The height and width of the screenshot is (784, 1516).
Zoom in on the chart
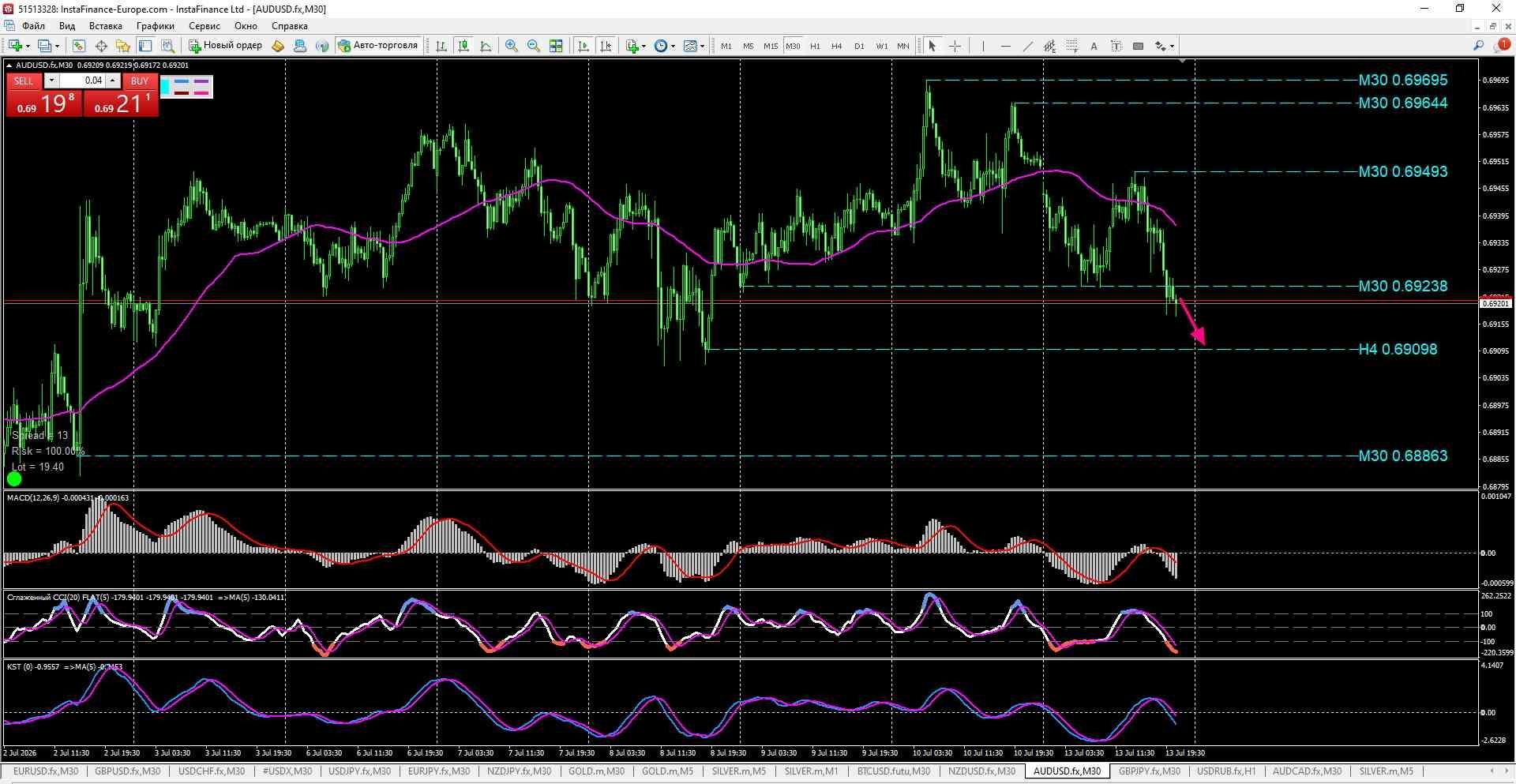(x=512, y=46)
